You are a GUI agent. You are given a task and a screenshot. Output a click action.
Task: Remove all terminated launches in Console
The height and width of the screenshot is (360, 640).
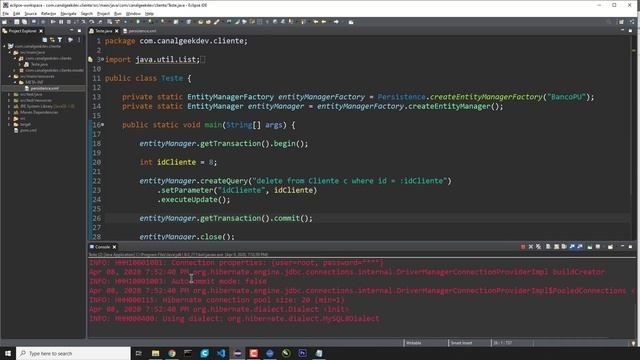(538, 247)
